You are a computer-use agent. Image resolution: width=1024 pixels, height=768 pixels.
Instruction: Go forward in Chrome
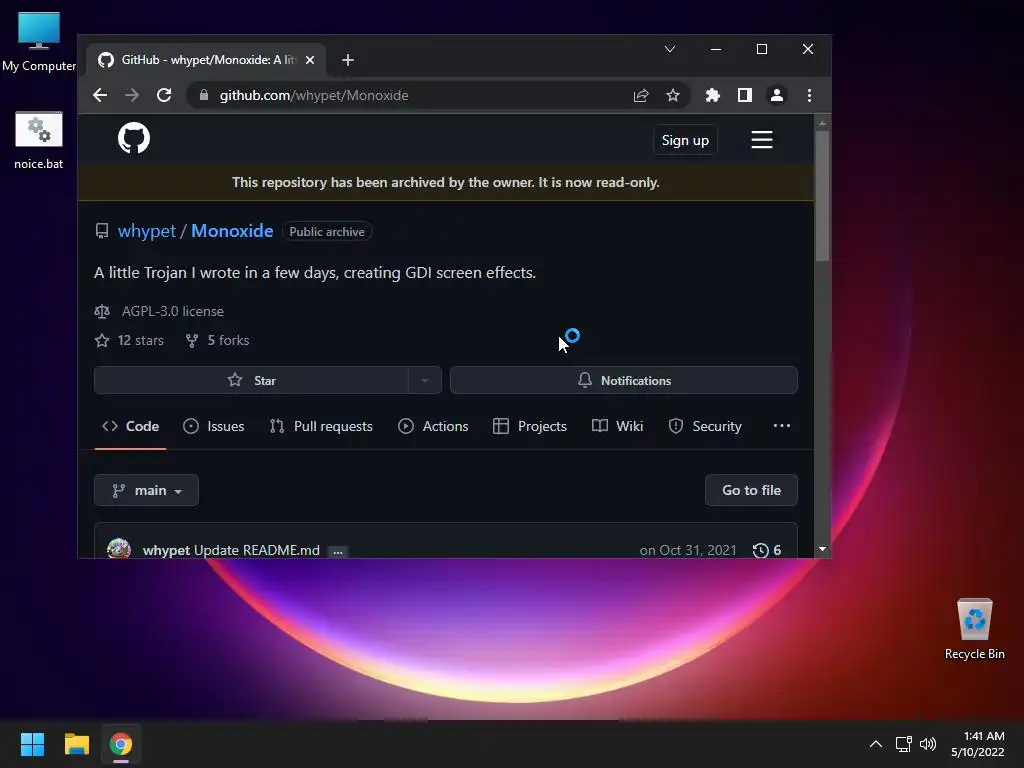tap(132, 95)
